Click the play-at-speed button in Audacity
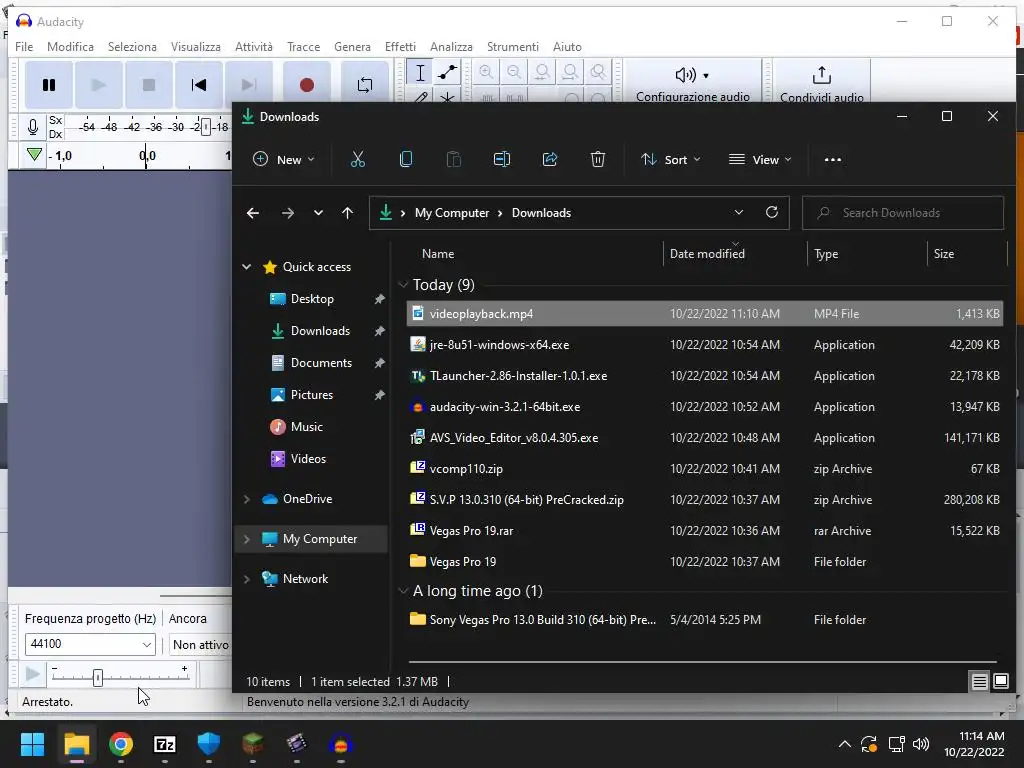The width and height of the screenshot is (1024, 768). pos(32,674)
